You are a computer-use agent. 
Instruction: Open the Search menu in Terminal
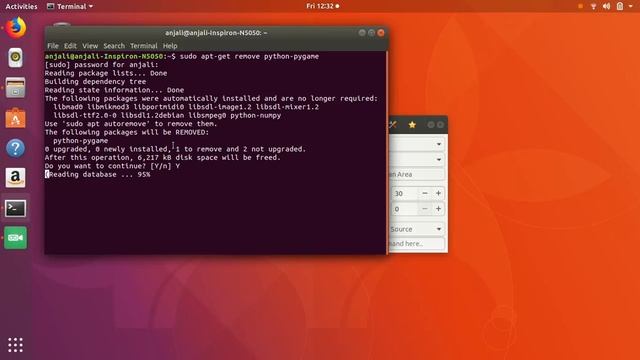tap(114, 46)
